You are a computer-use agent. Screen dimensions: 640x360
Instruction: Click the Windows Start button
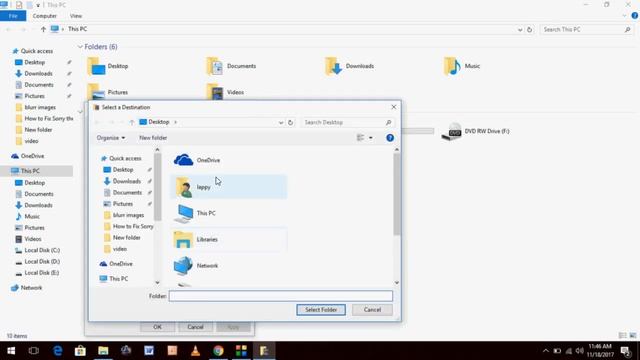[x=11, y=351]
